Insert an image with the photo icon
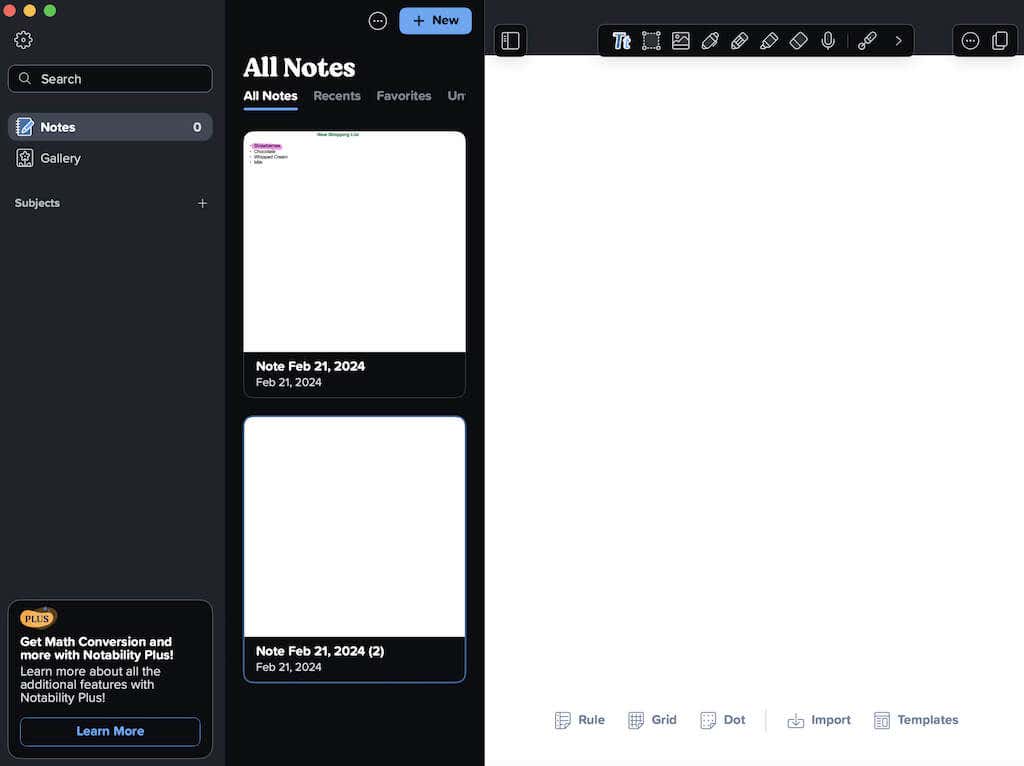Image resolution: width=1024 pixels, height=766 pixels. pos(680,41)
